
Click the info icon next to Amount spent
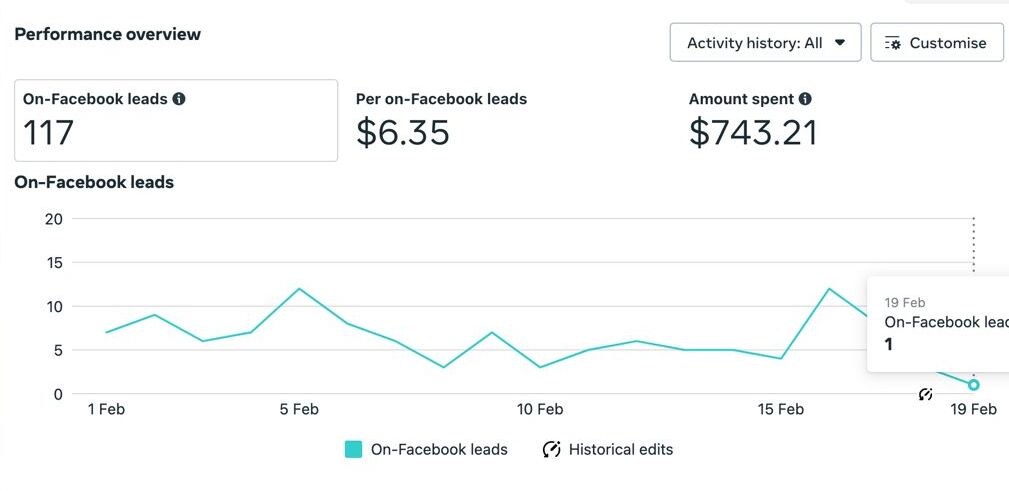tap(805, 99)
